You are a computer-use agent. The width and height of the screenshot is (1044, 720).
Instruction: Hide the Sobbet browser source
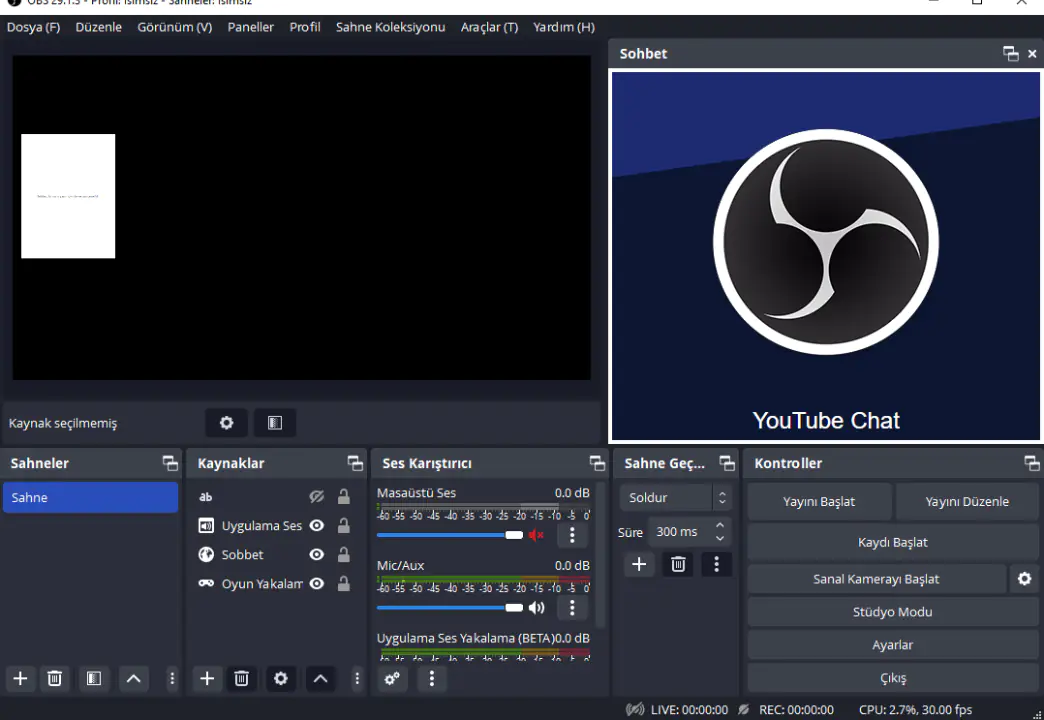point(317,554)
